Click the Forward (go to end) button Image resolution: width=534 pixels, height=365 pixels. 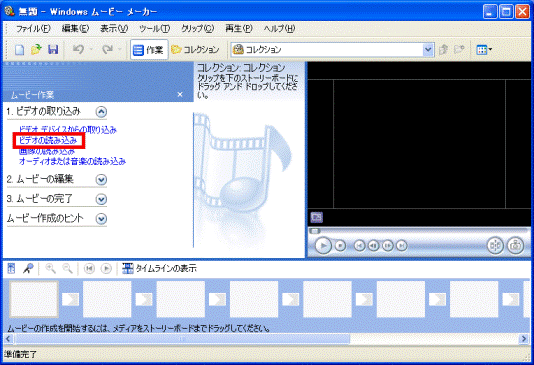pos(402,245)
